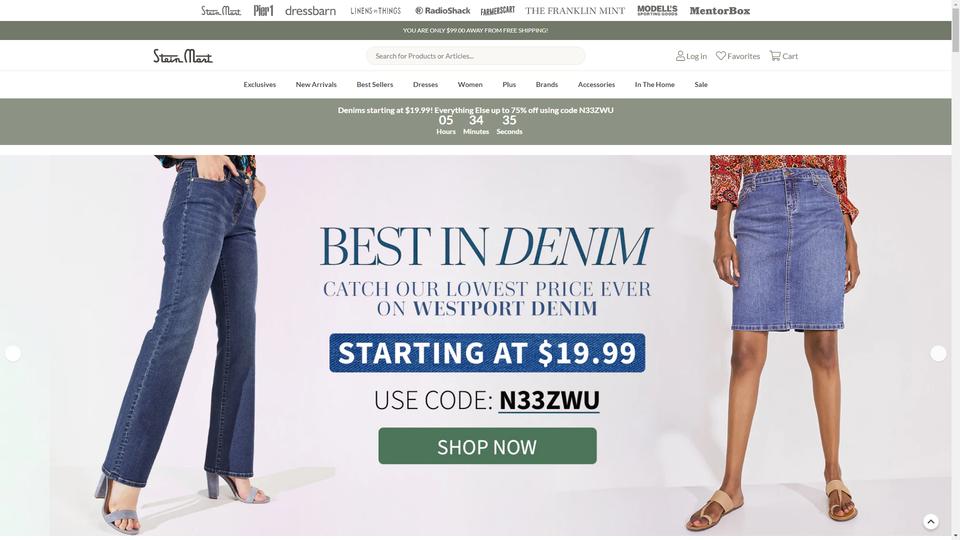This screenshot has width=960, height=540.
Task: Click the Stein Mart header logo
Action: 182,56
